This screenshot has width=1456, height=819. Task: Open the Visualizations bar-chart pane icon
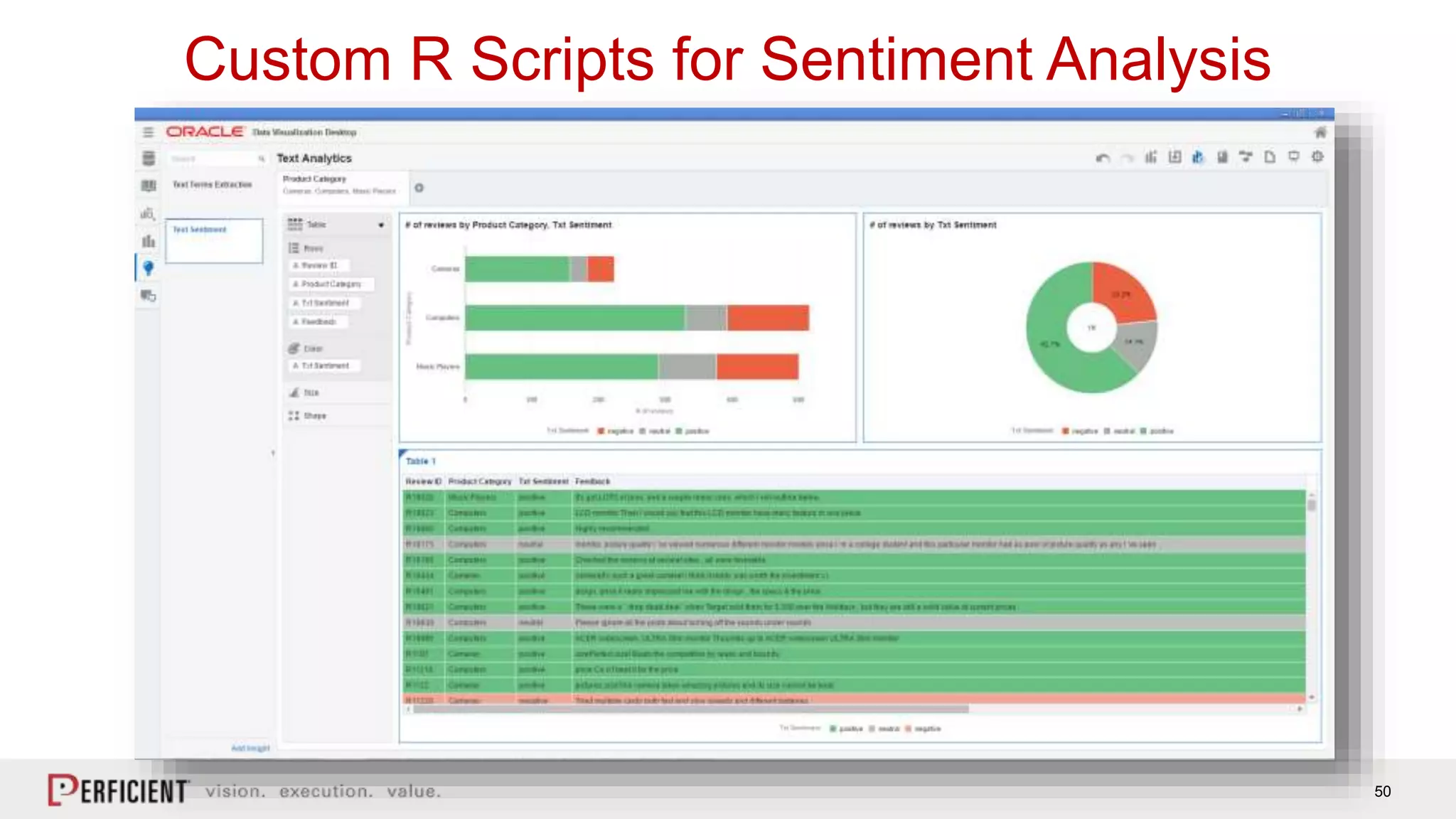click(149, 241)
